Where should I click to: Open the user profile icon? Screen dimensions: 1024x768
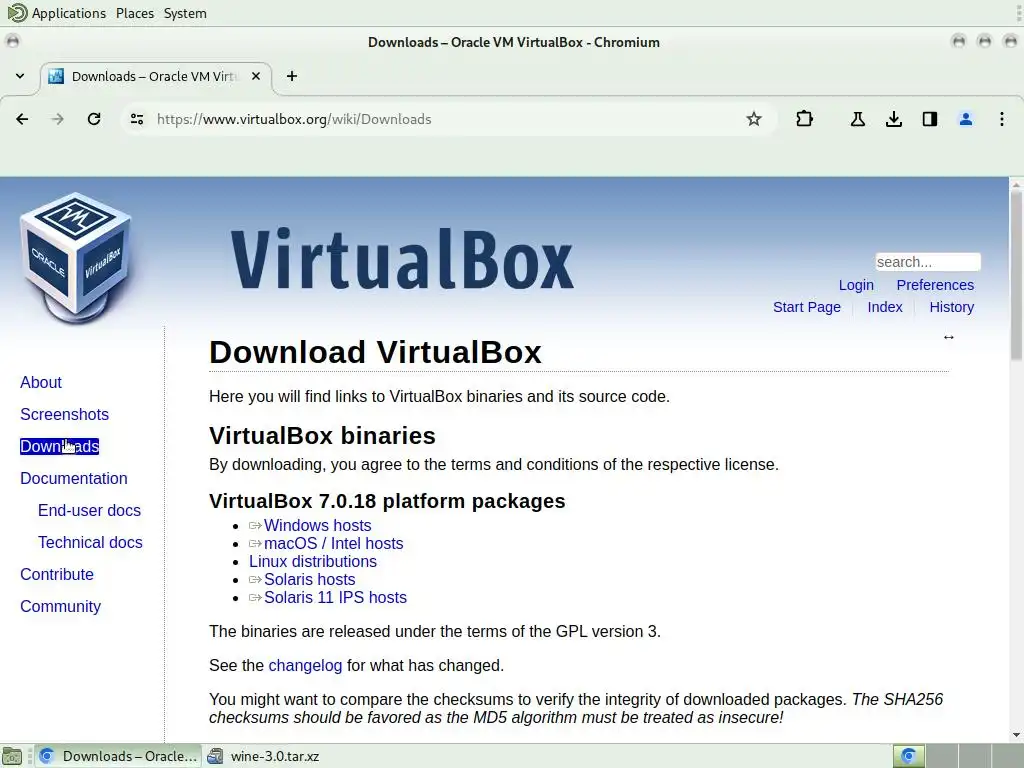(965, 119)
